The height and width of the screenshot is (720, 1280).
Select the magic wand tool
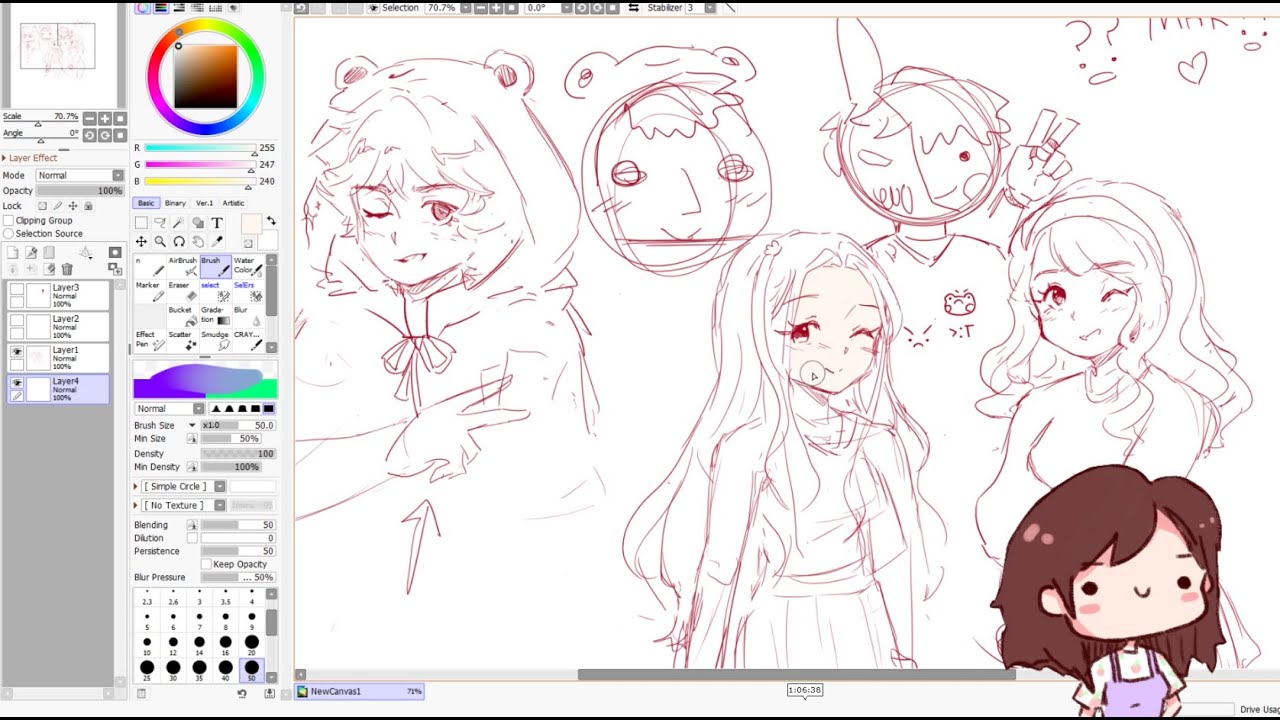179,223
